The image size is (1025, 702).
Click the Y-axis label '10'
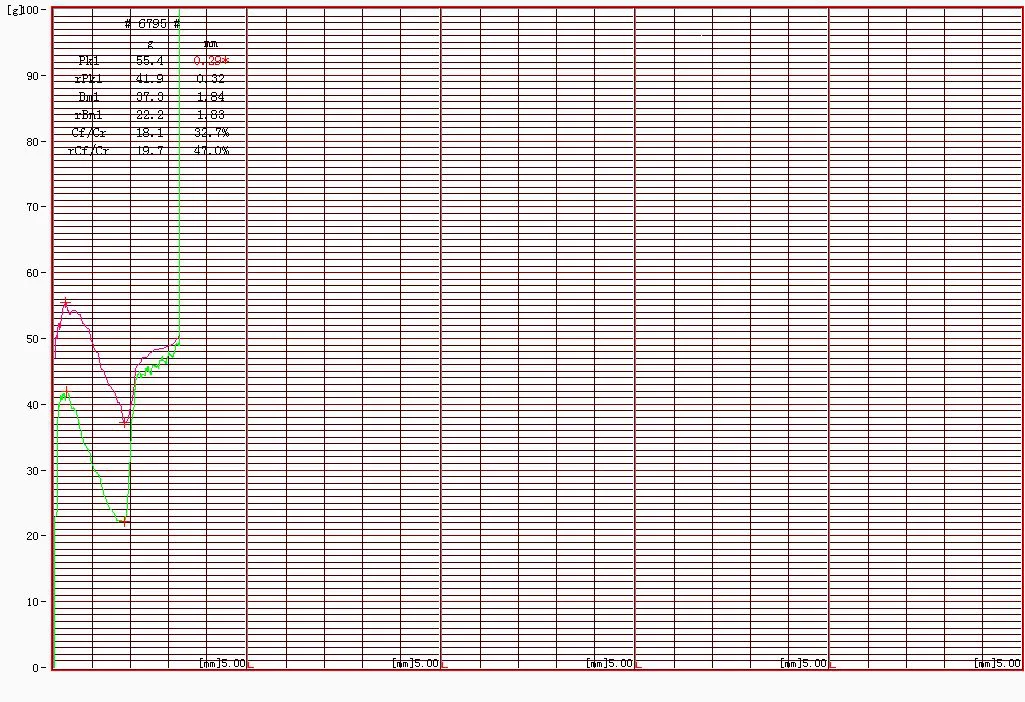point(33,602)
